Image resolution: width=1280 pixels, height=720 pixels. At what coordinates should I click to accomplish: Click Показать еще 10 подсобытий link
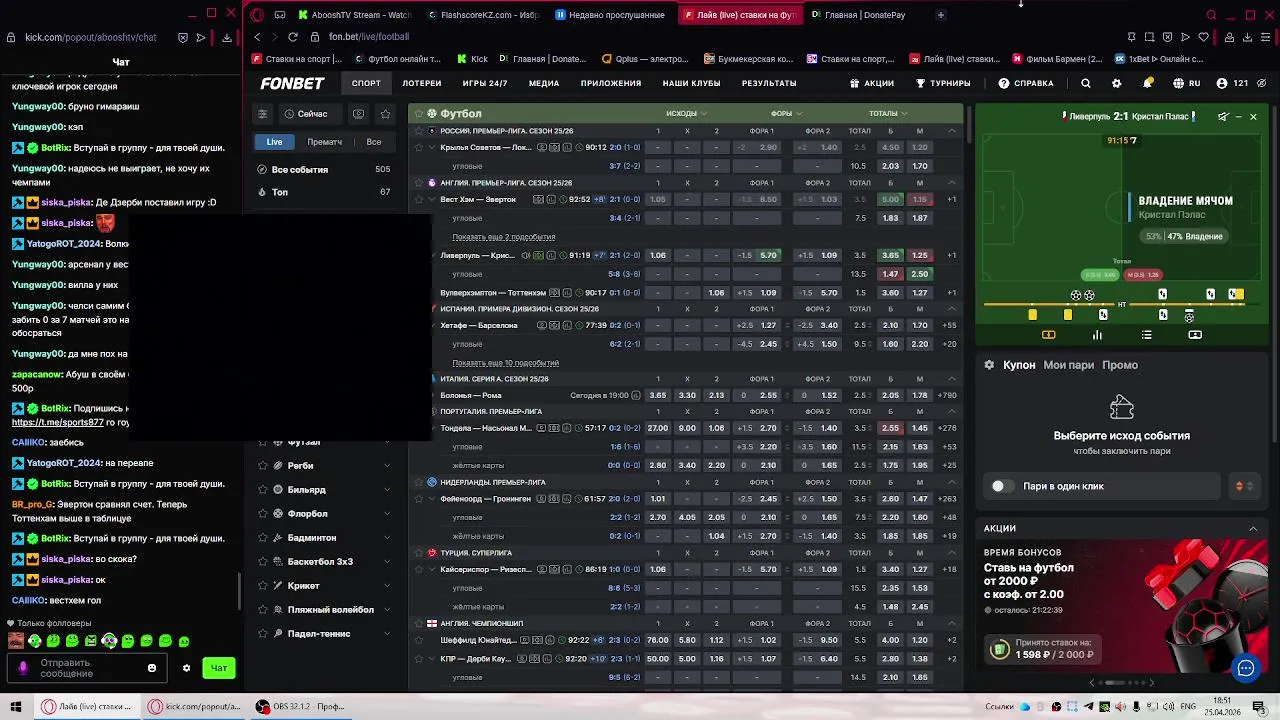[506, 363]
